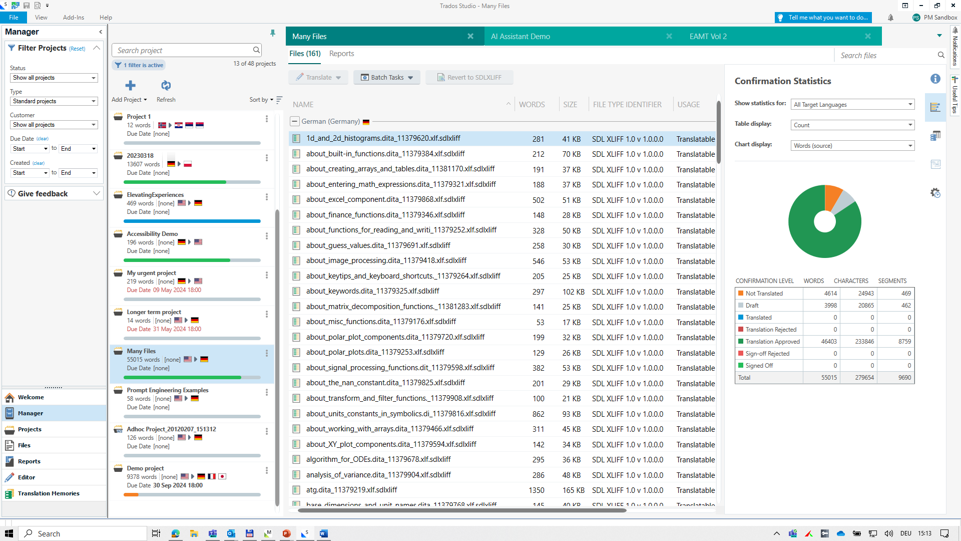Switch to the Reports tab

tap(341, 54)
